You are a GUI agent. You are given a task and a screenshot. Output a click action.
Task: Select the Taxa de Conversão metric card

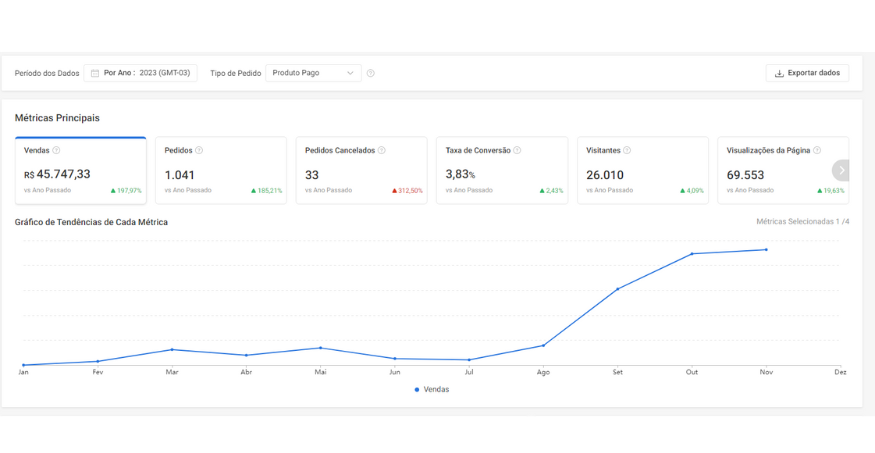pos(502,170)
